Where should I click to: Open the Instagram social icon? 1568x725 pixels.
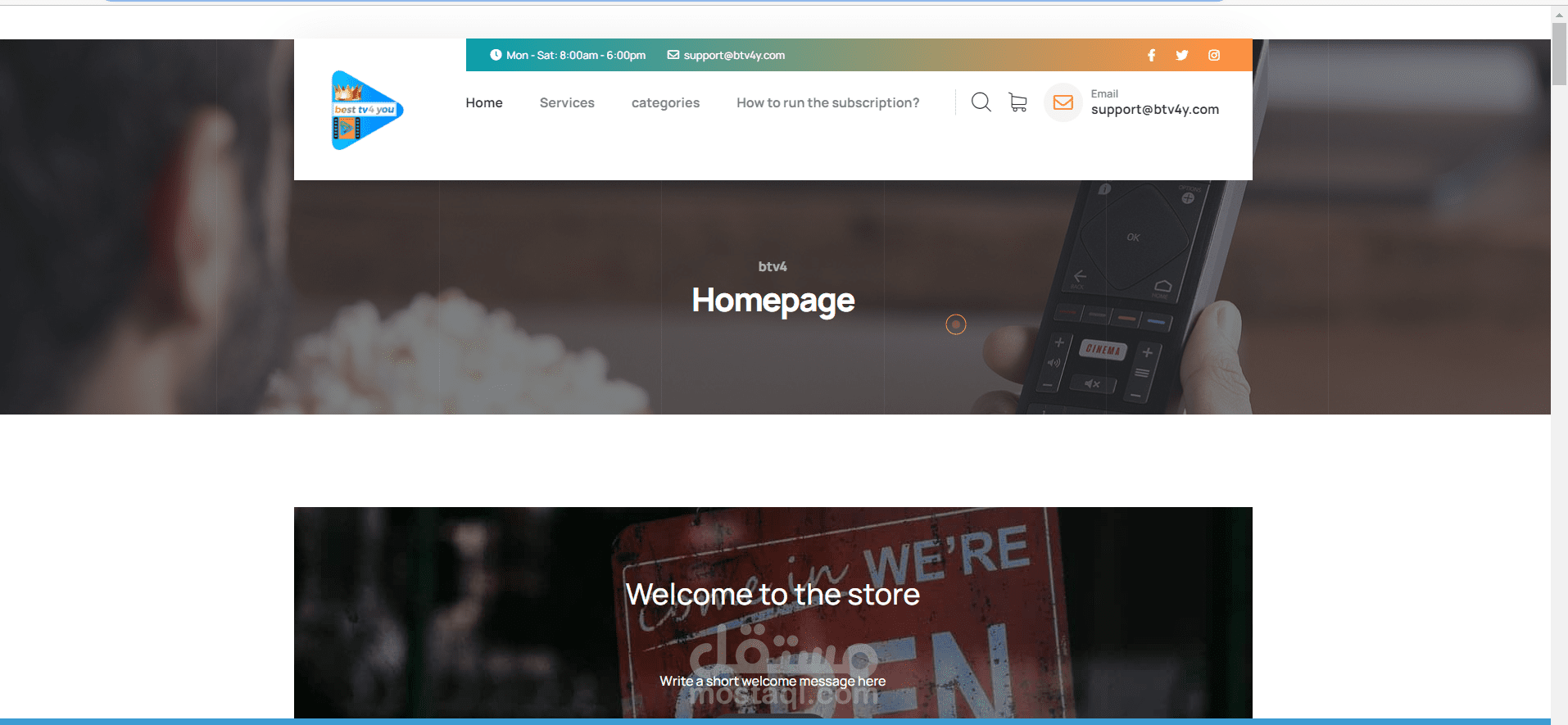pyautogui.click(x=1214, y=55)
